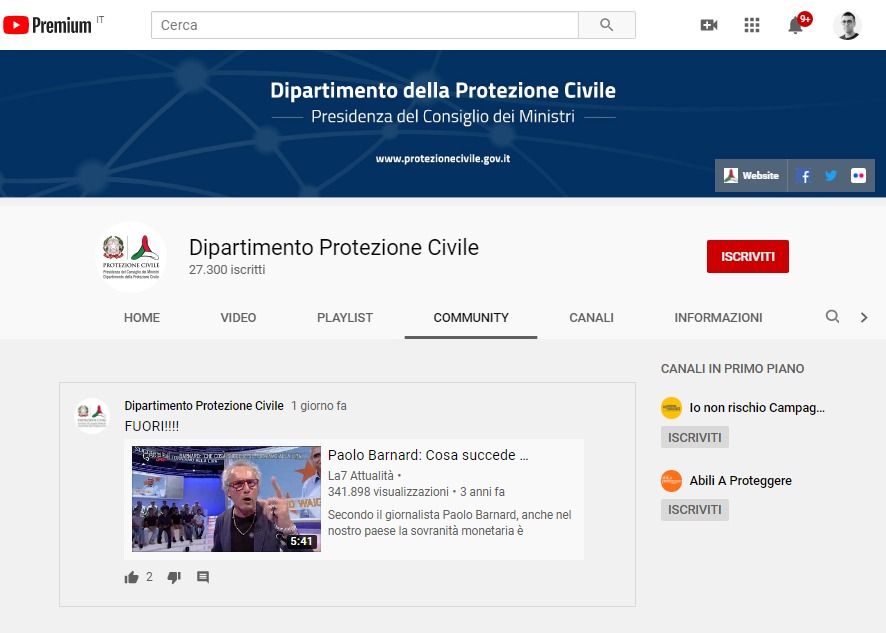The width and height of the screenshot is (886, 633).
Task: Click the 'CANALI IN PRIMO PIANO' heading
Action: [732, 368]
